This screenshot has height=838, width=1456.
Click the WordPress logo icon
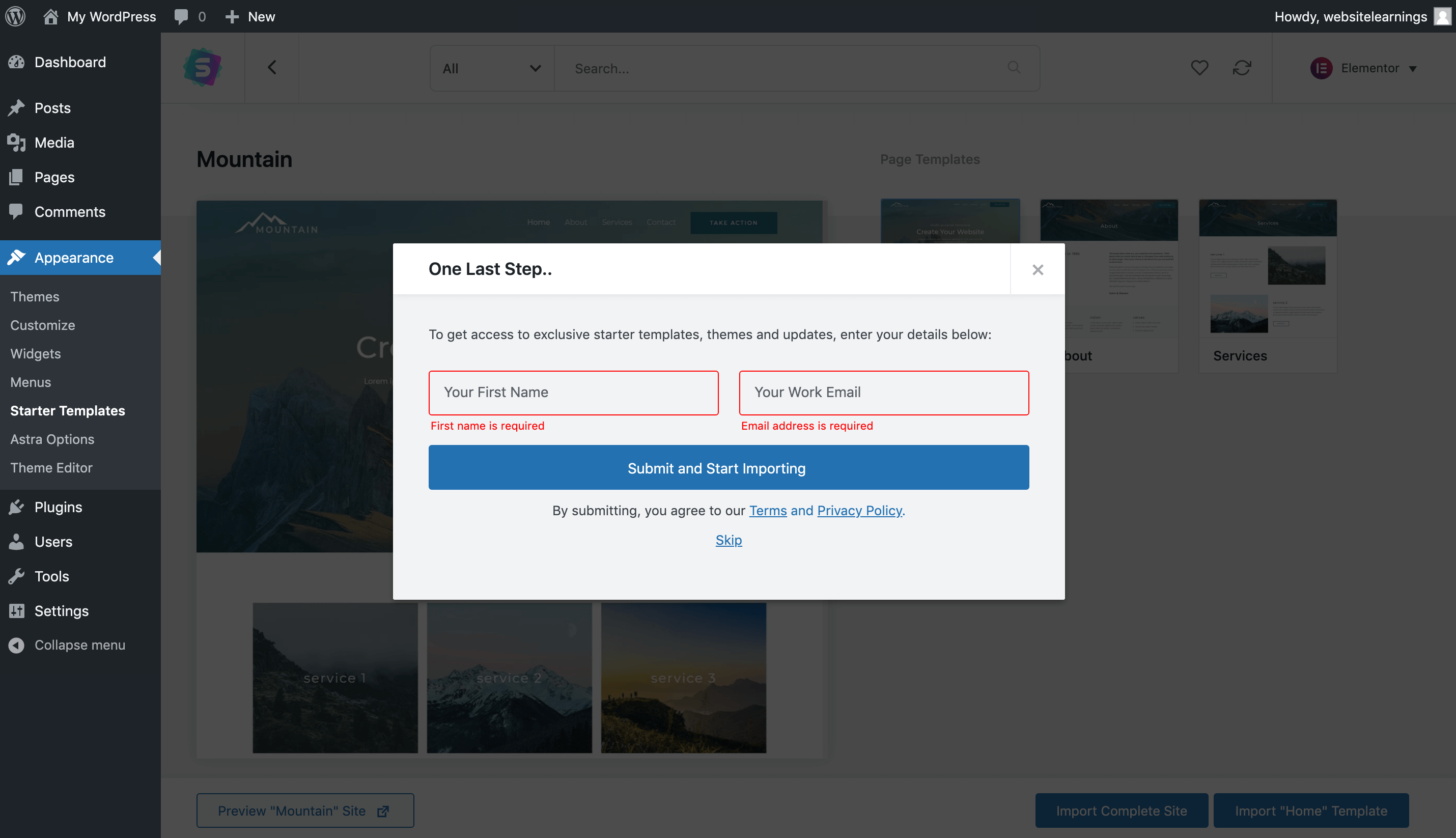coord(16,16)
